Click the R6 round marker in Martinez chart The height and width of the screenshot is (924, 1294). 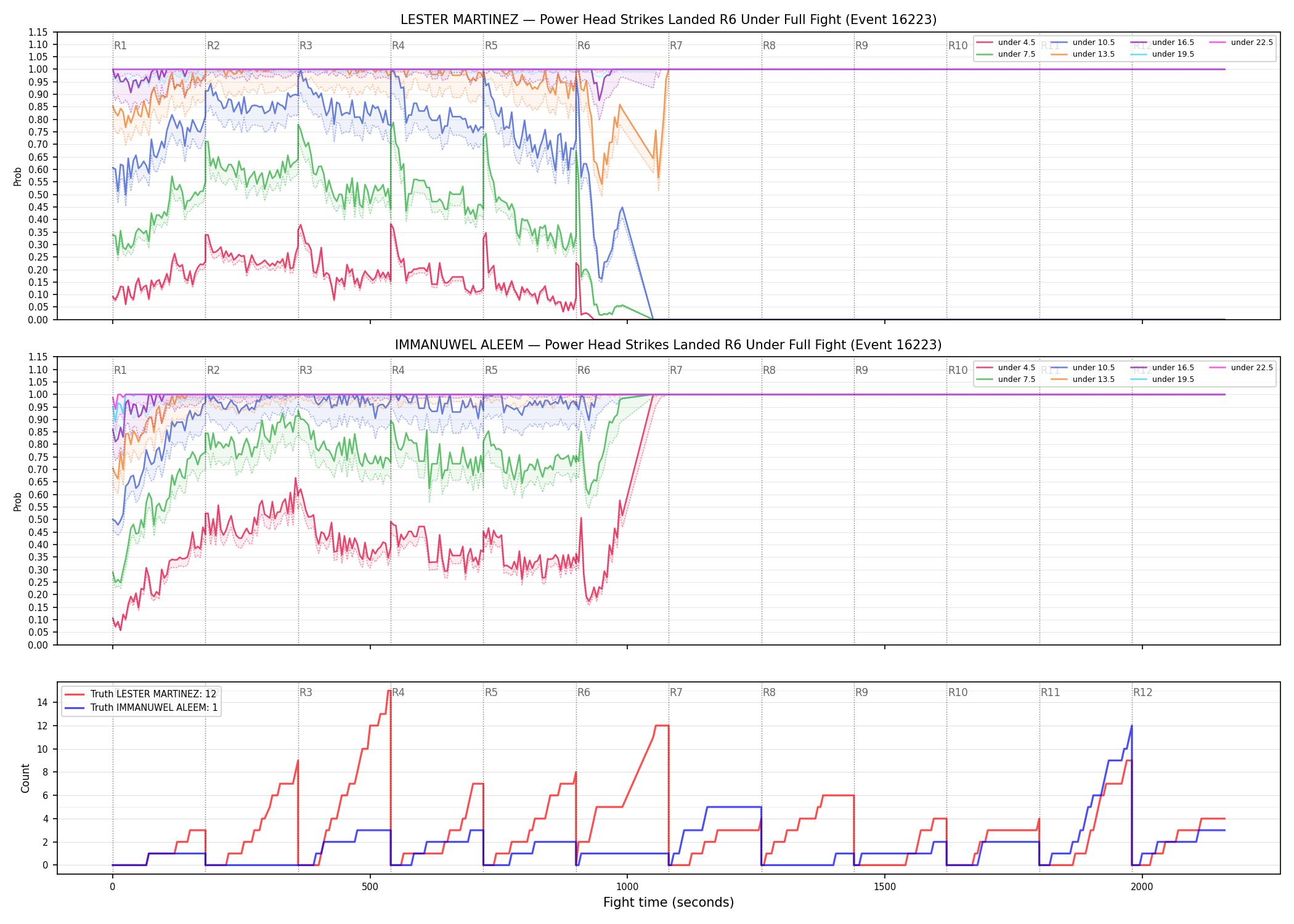pos(584,46)
